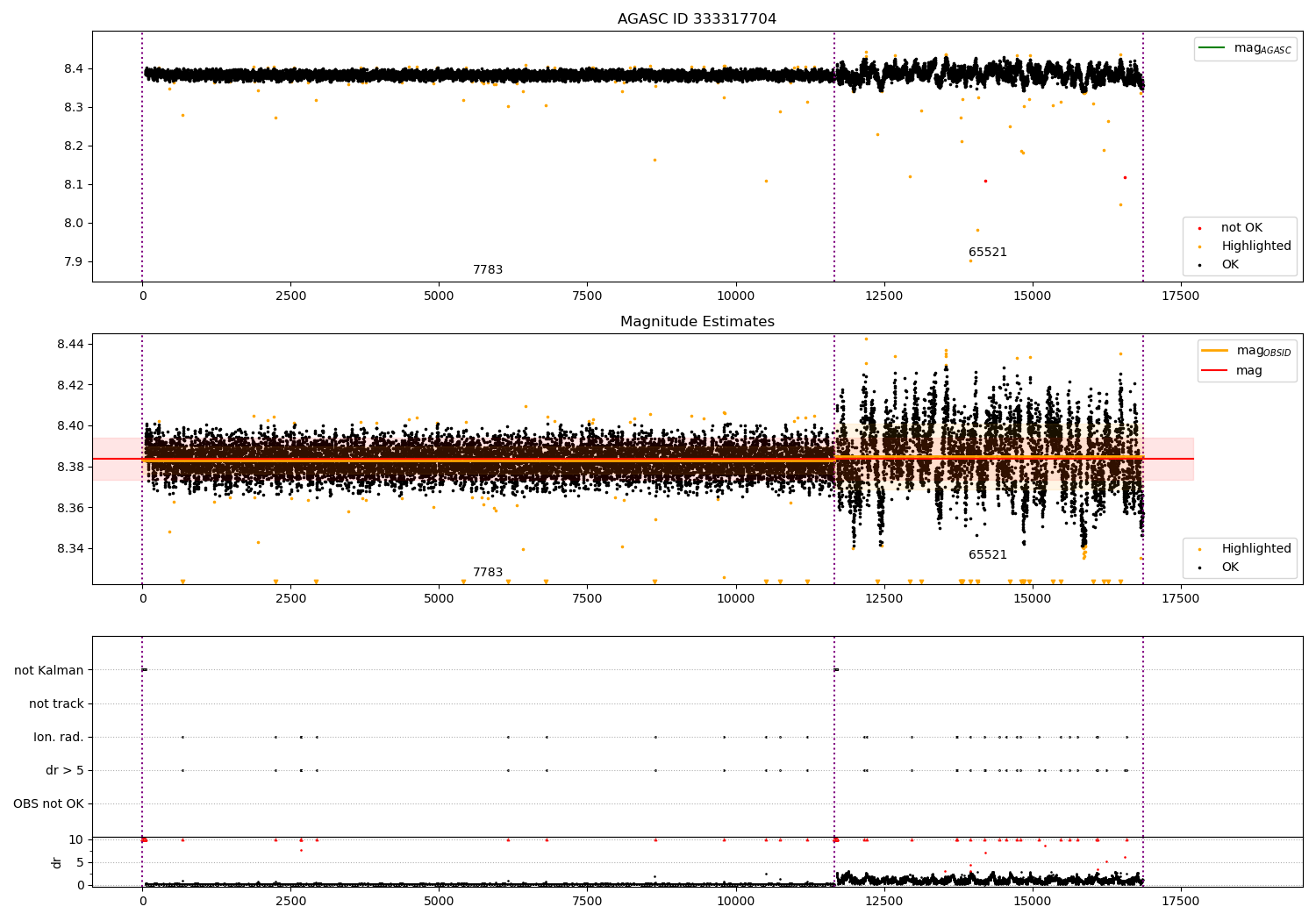Click x-axis tick "12500" under Magnitude Estimates plot
The height and width of the screenshot is (921, 1316).
coord(883,599)
